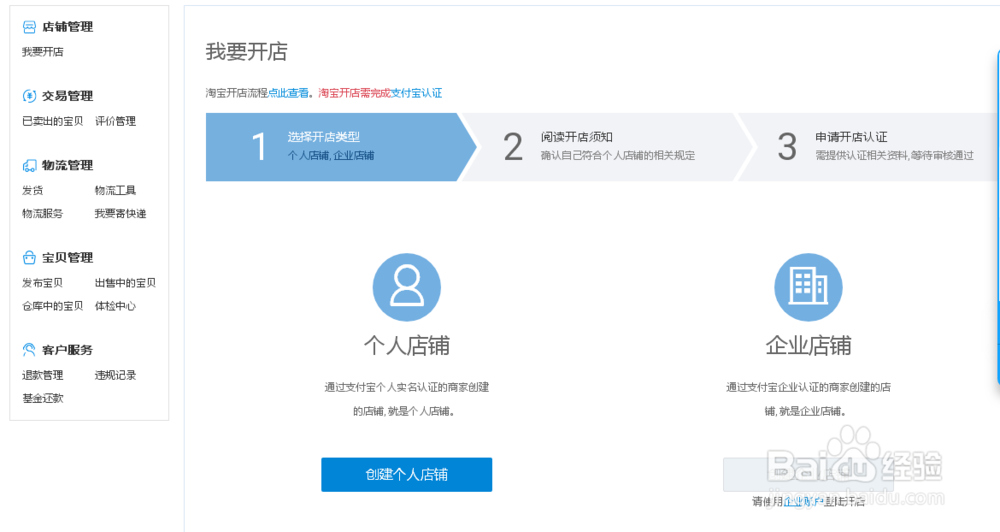Click 支付宝认证 link
This screenshot has height=532, width=1000.
pyautogui.click(x=416, y=93)
